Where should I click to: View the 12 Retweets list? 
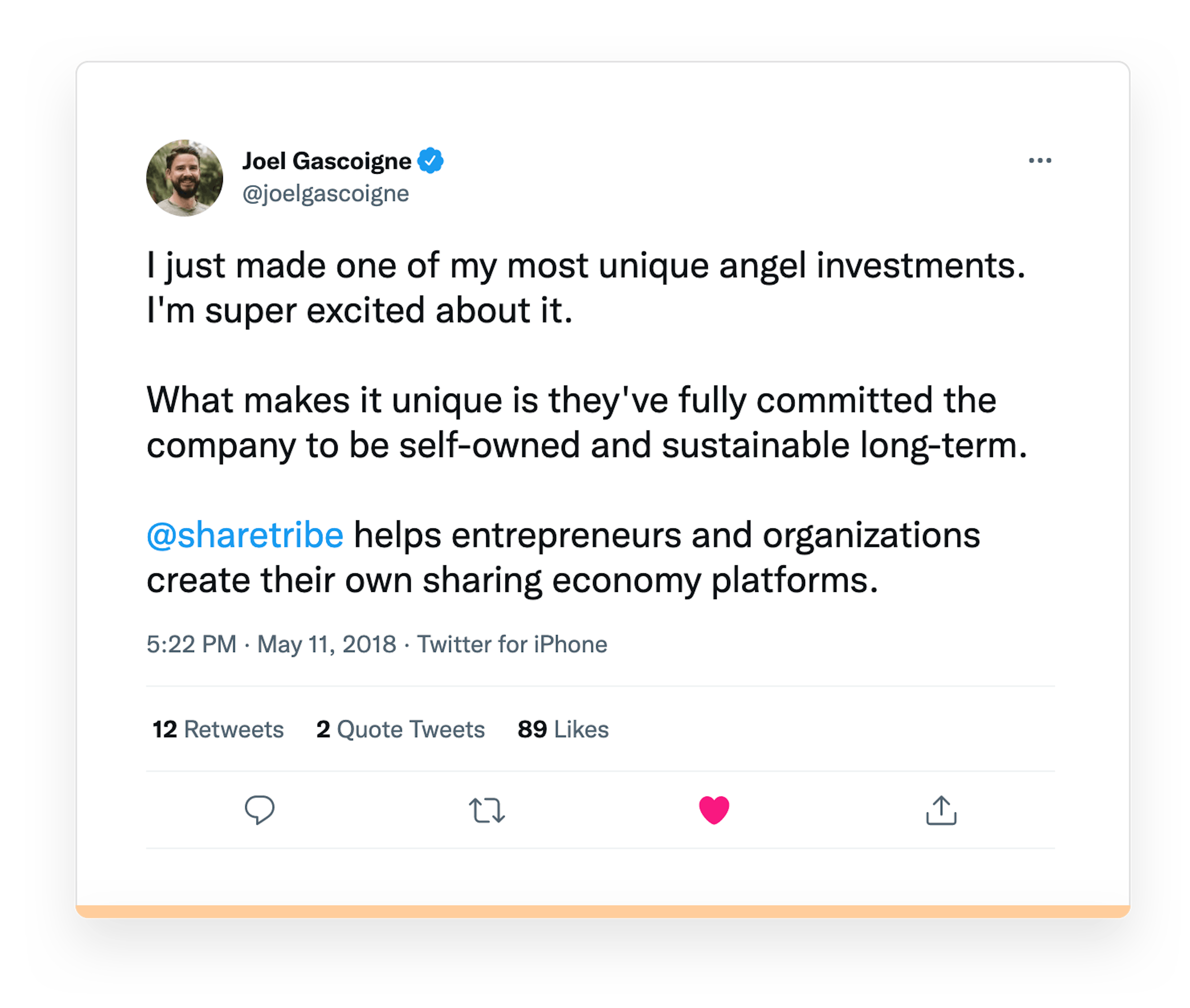pos(218,729)
